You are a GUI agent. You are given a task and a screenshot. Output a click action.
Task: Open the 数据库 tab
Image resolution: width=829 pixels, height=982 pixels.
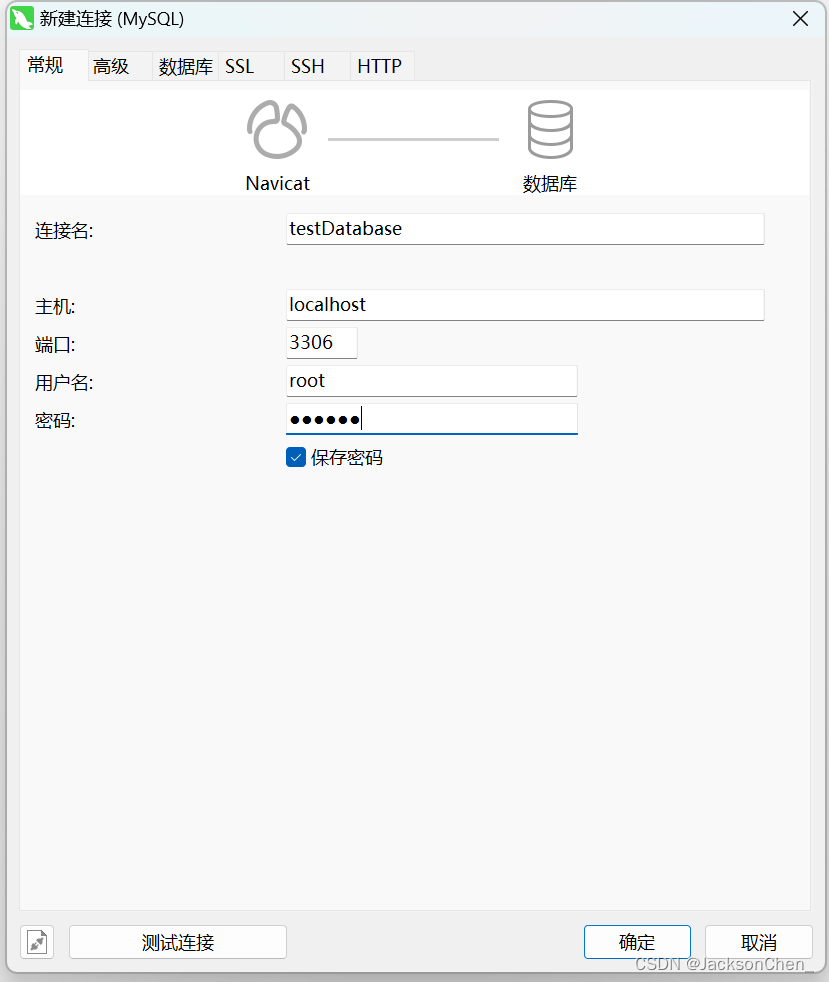click(185, 66)
